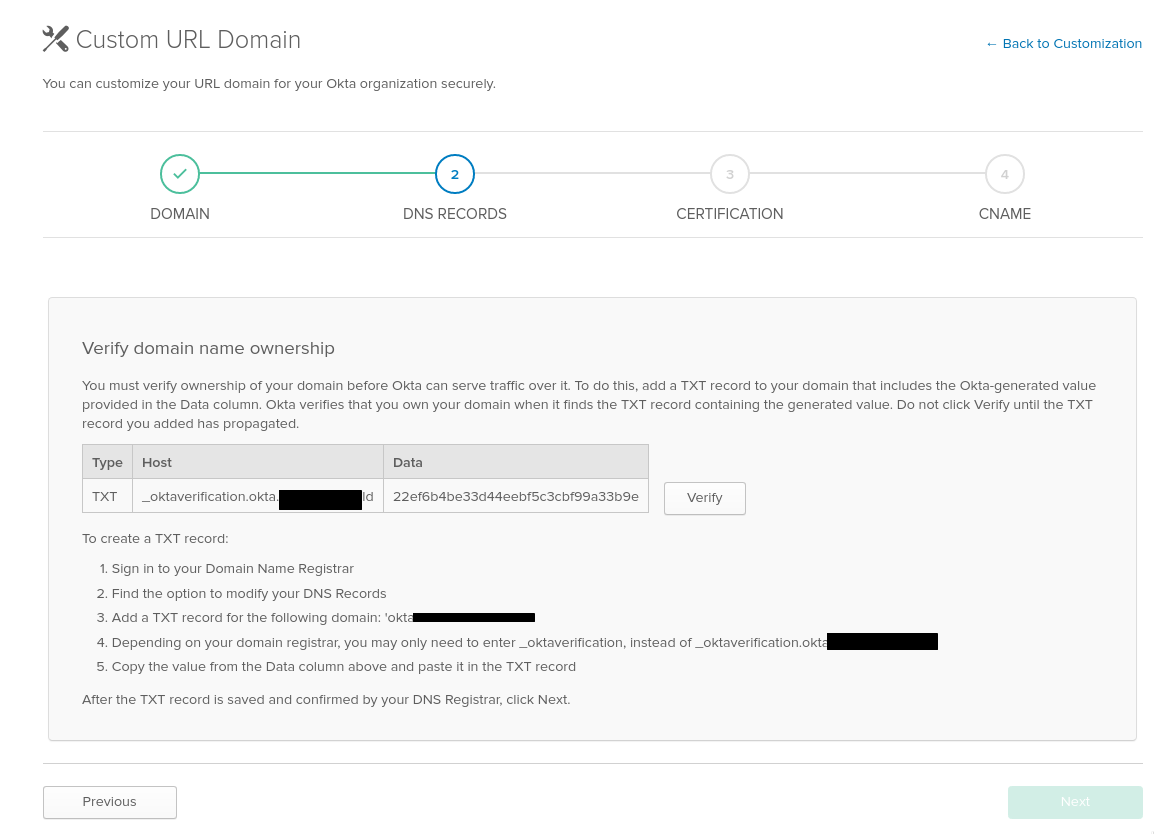Open the Back to Customization link
The width and height of the screenshot is (1154, 834).
(1063, 43)
